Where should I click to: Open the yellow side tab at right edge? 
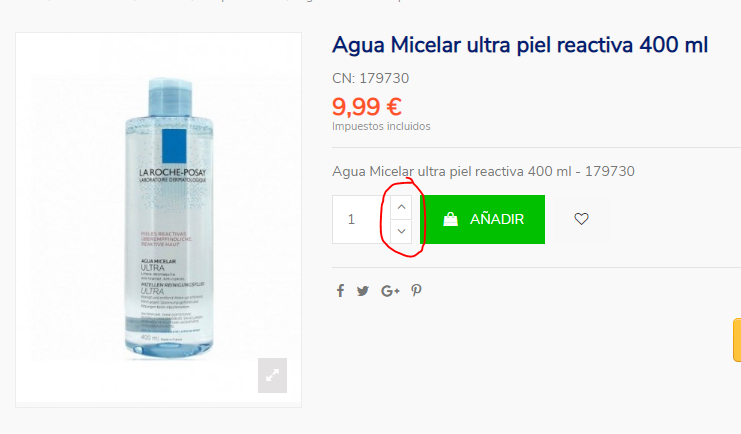pyautogui.click(x=737, y=340)
